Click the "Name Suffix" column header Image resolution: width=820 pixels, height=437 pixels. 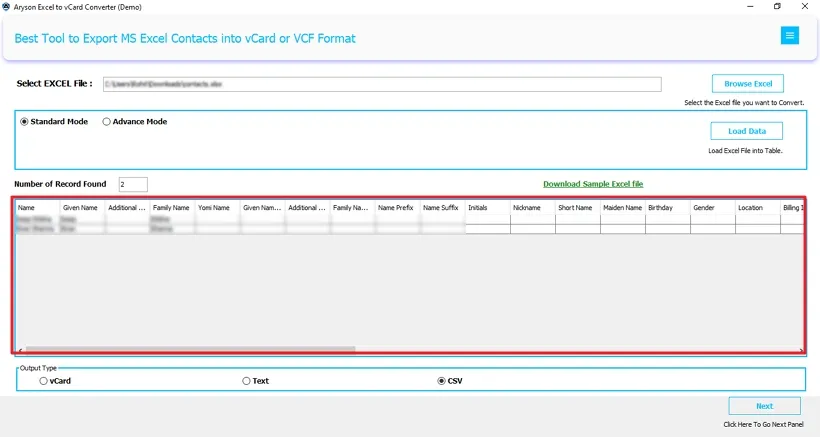click(442, 208)
